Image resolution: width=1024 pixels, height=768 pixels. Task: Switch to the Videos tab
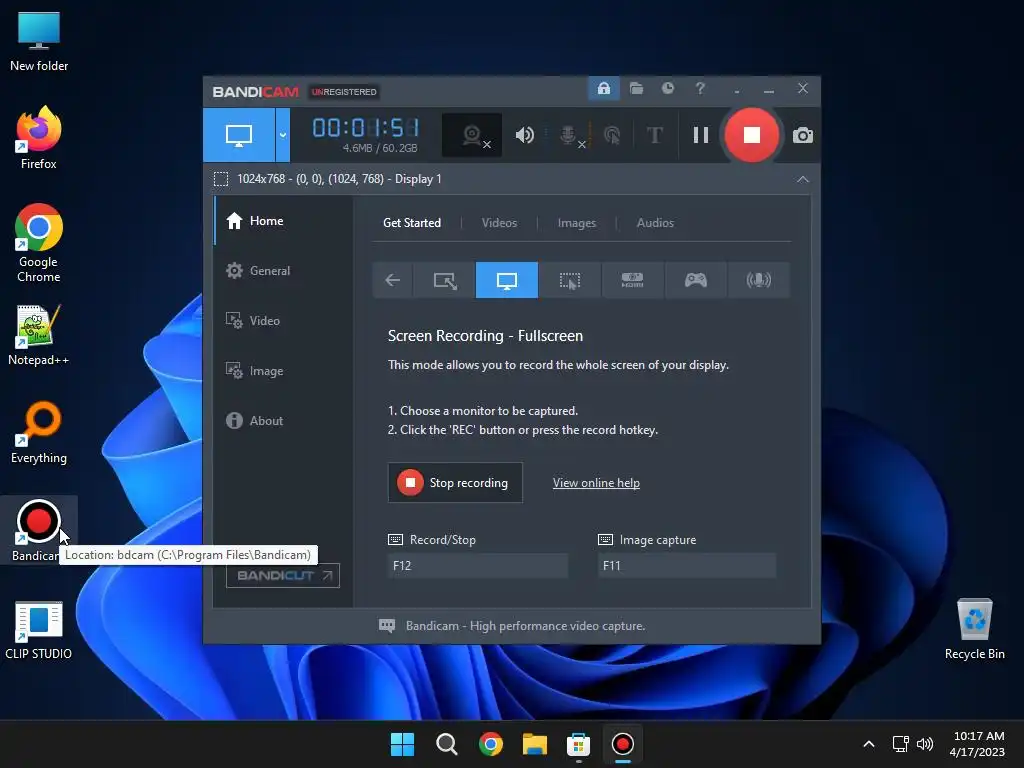[x=499, y=223]
